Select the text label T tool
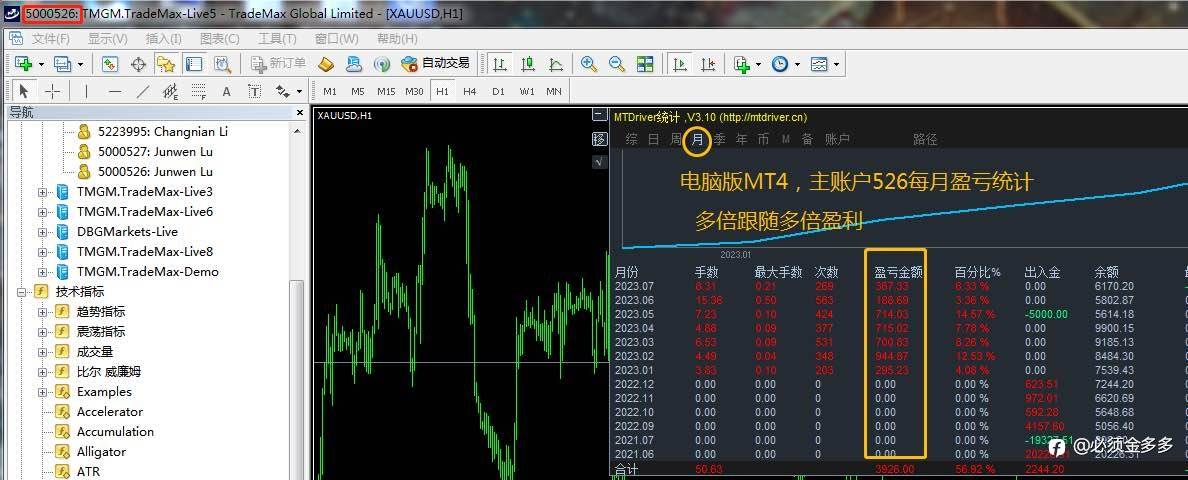The height and width of the screenshot is (480, 1188). coord(255,92)
